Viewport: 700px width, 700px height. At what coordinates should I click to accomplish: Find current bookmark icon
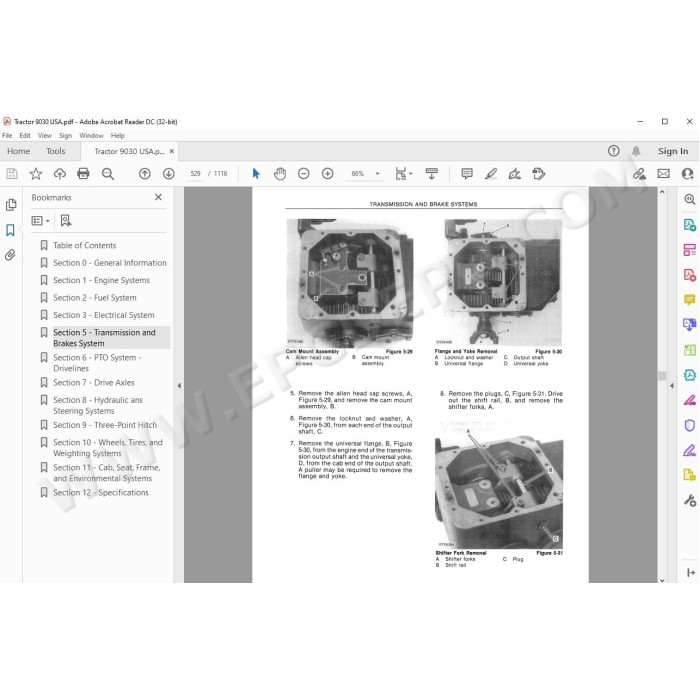pyautogui.click(x=66, y=221)
